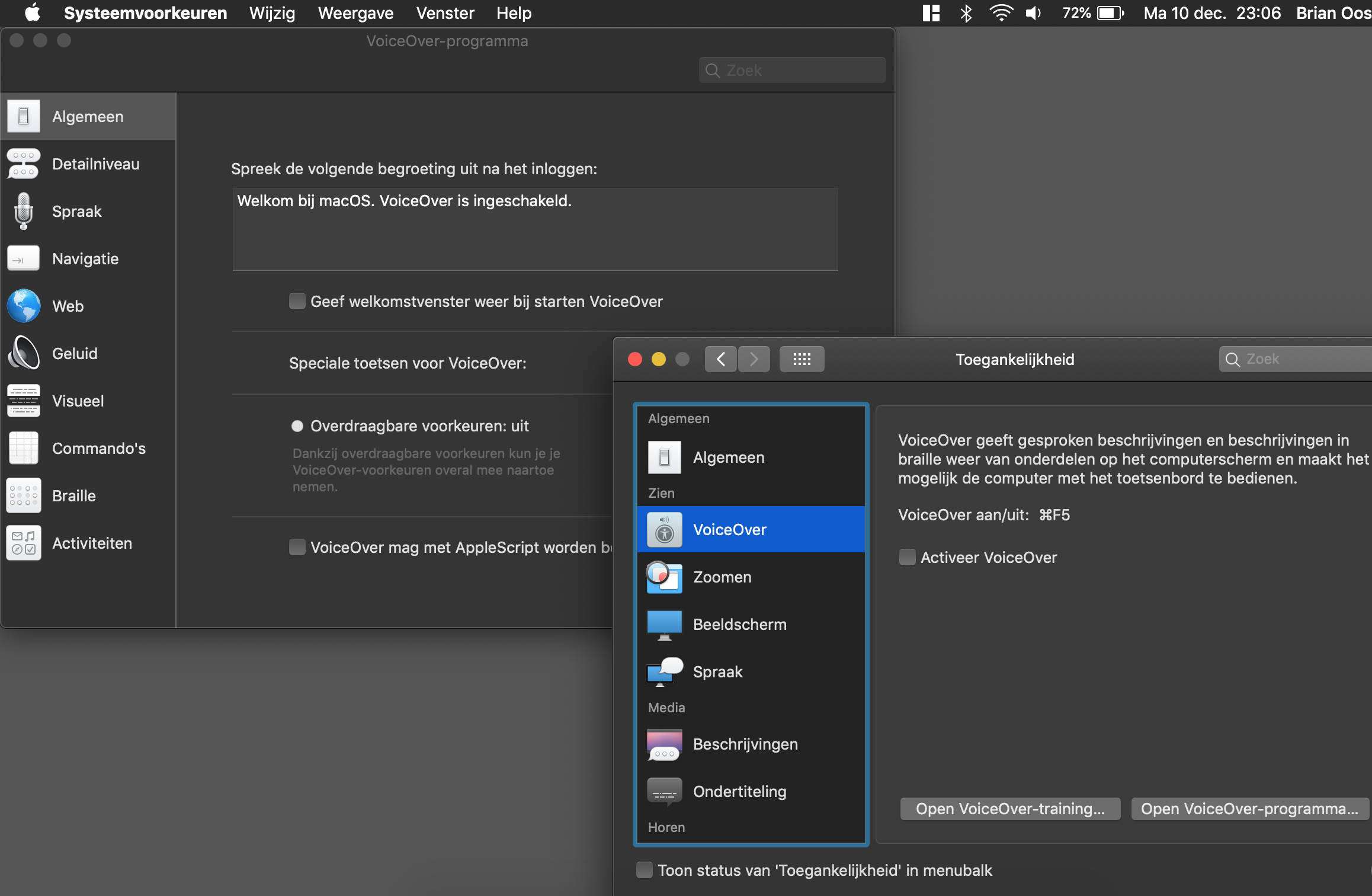
Task: Close the Toegankelijkheid window
Action: click(635, 359)
